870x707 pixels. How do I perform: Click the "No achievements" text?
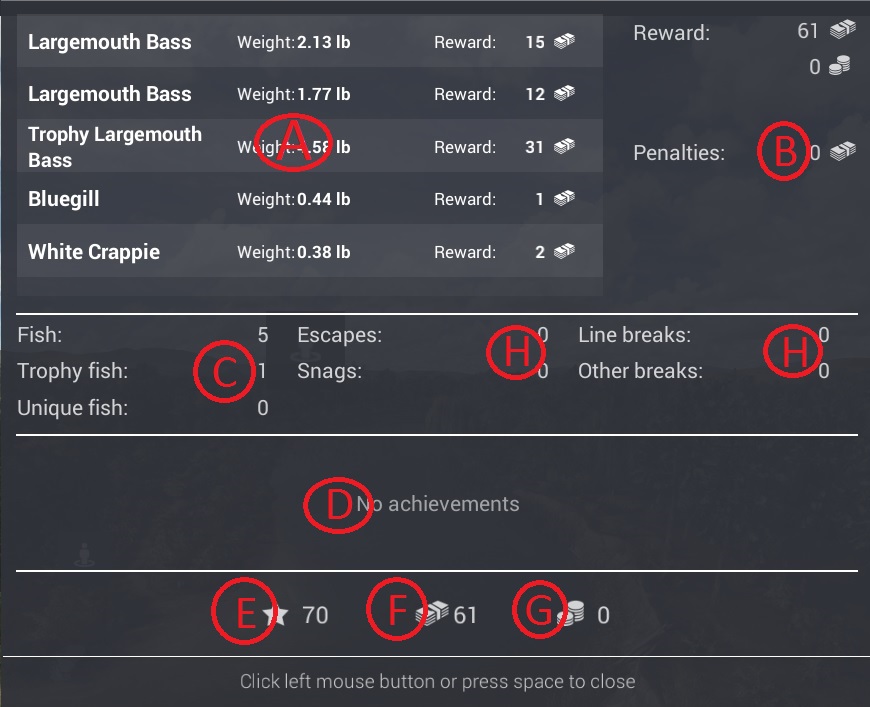pyautogui.click(x=438, y=504)
